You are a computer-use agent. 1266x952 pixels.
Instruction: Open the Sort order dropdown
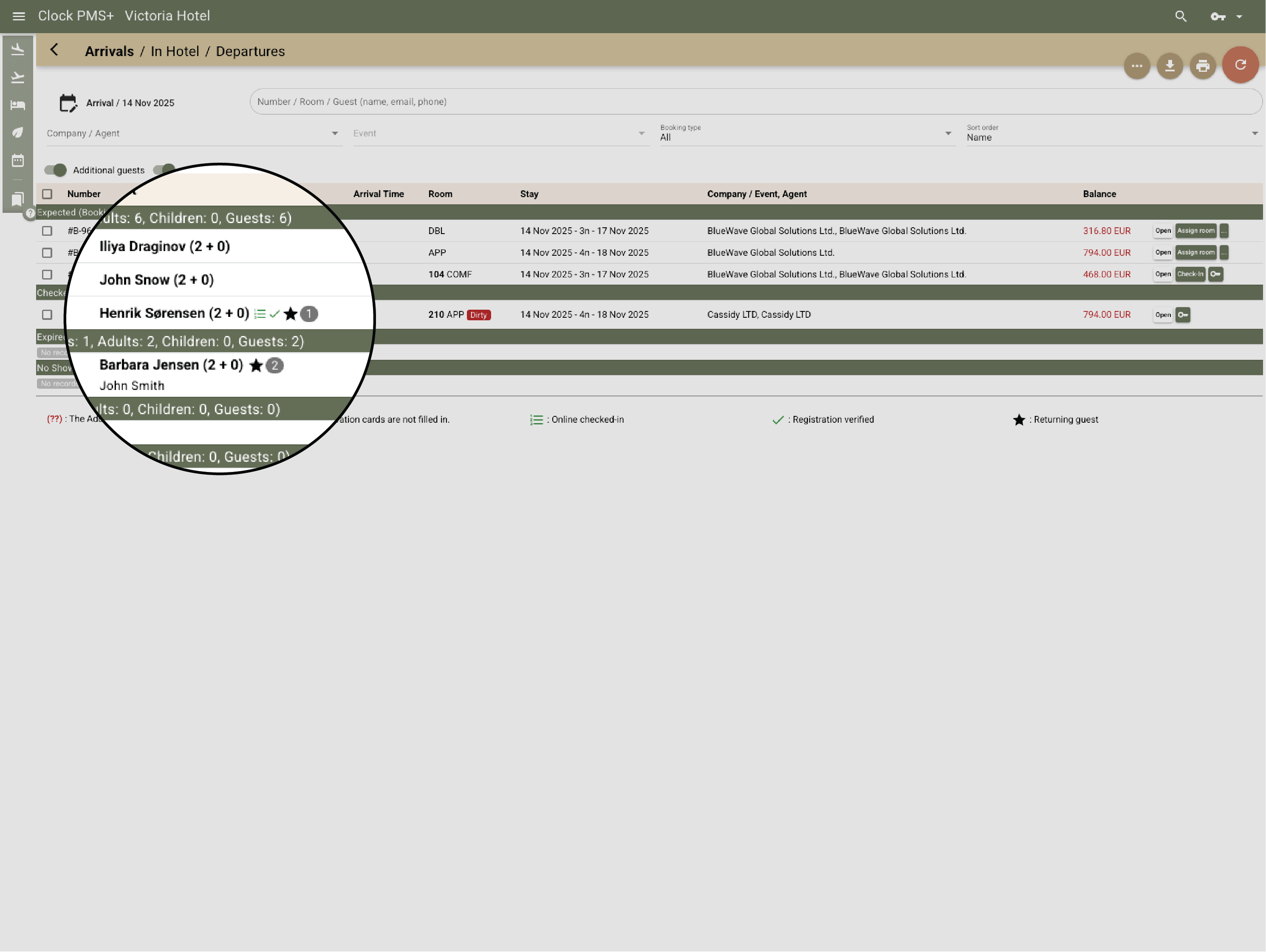click(x=1113, y=133)
